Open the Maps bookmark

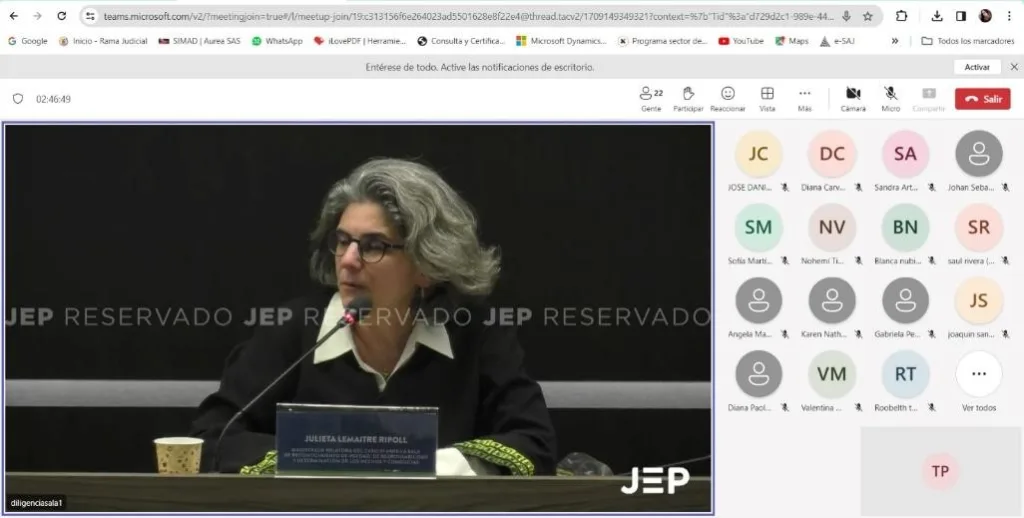point(792,40)
